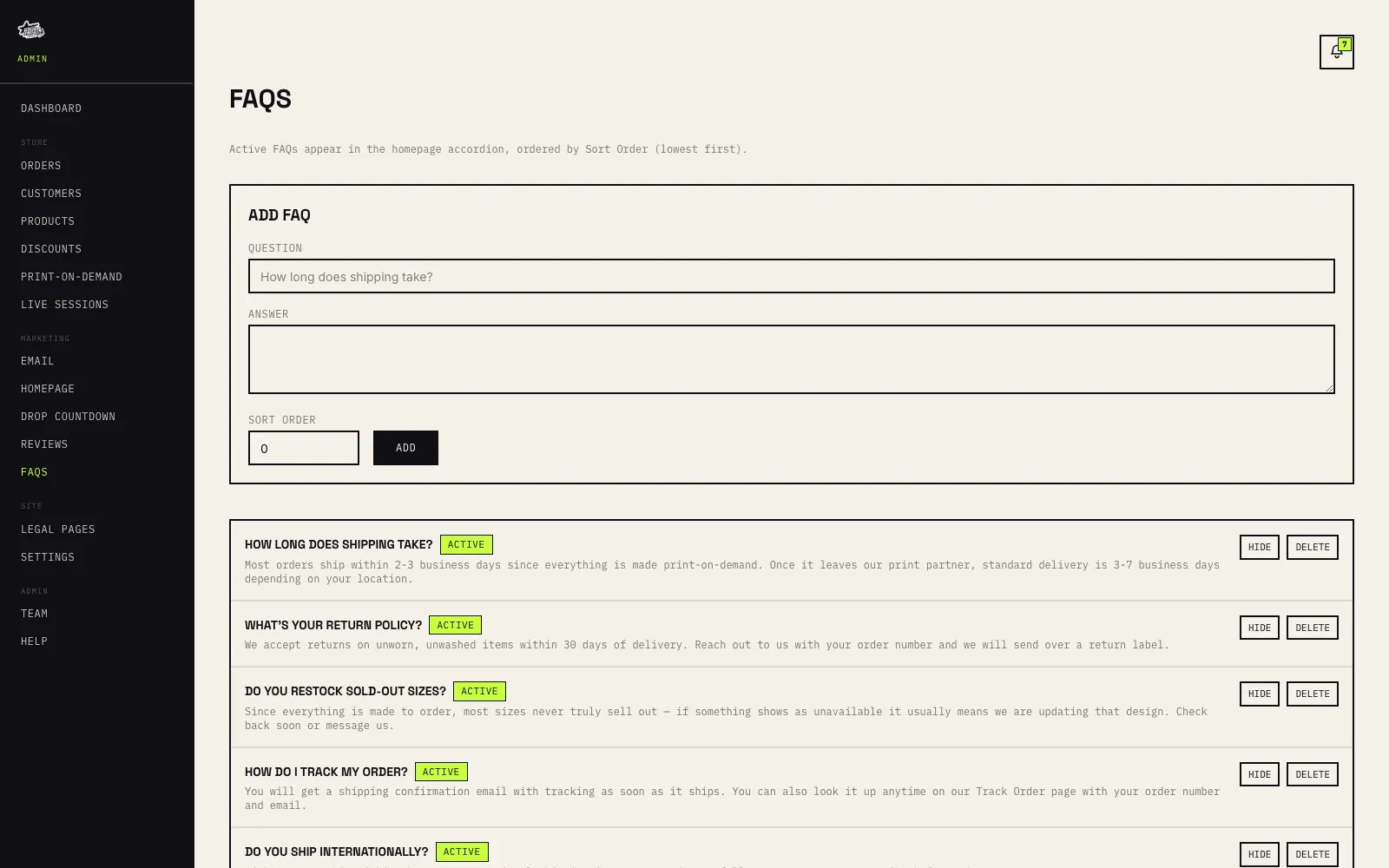Navigate to Products section
This screenshot has height=868, width=1389.
(48, 221)
